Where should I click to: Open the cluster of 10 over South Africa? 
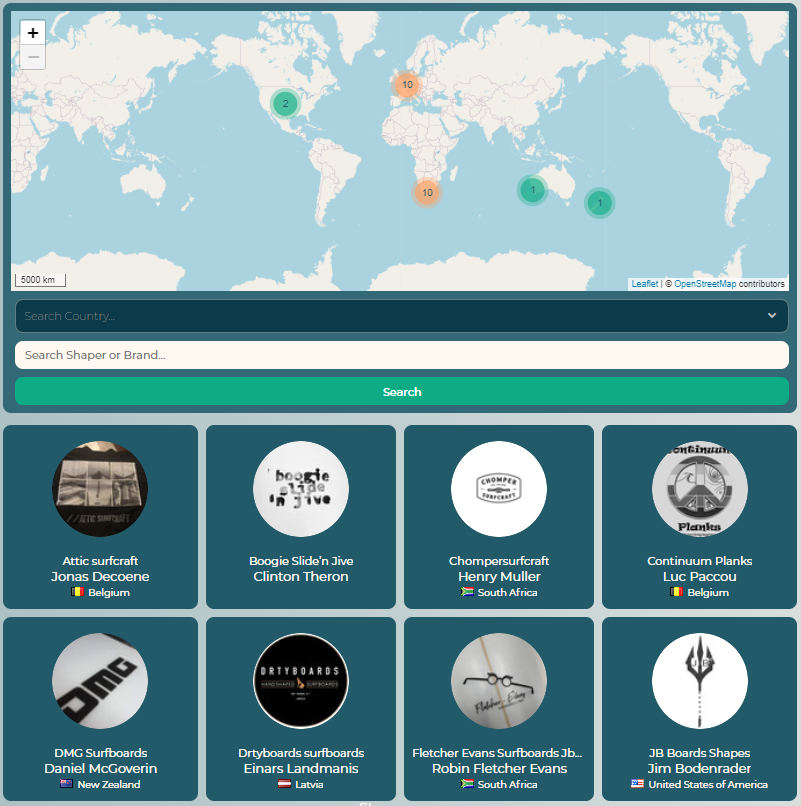(x=427, y=193)
